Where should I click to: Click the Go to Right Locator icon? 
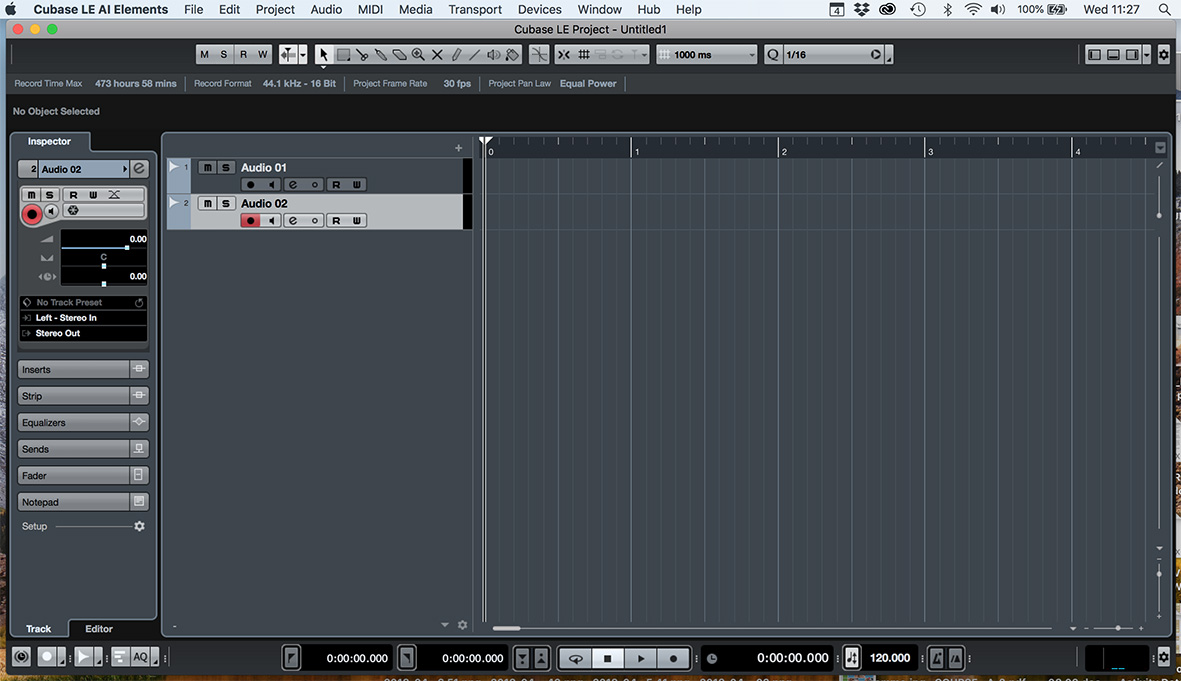pyautogui.click(x=407, y=658)
